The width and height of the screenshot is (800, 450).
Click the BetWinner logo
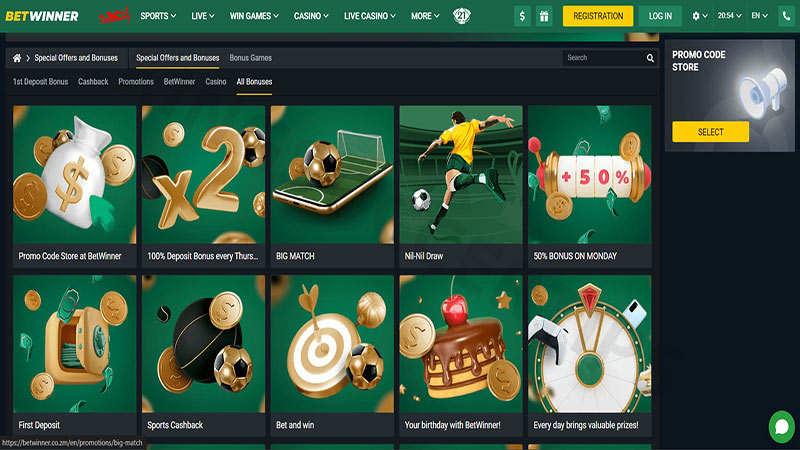pos(42,16)
